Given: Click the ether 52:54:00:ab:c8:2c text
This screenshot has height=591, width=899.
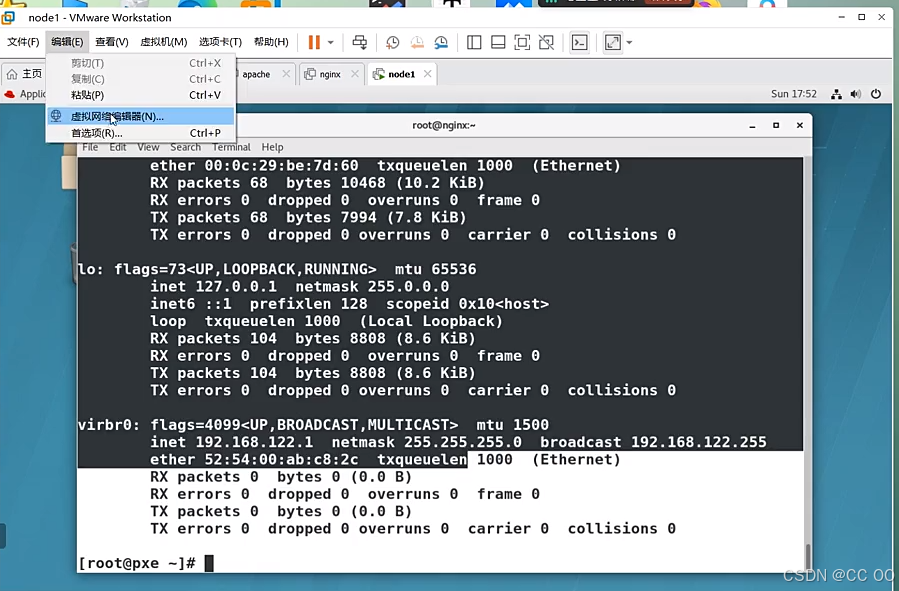Looking at the screenshot, I should point(254,460).
